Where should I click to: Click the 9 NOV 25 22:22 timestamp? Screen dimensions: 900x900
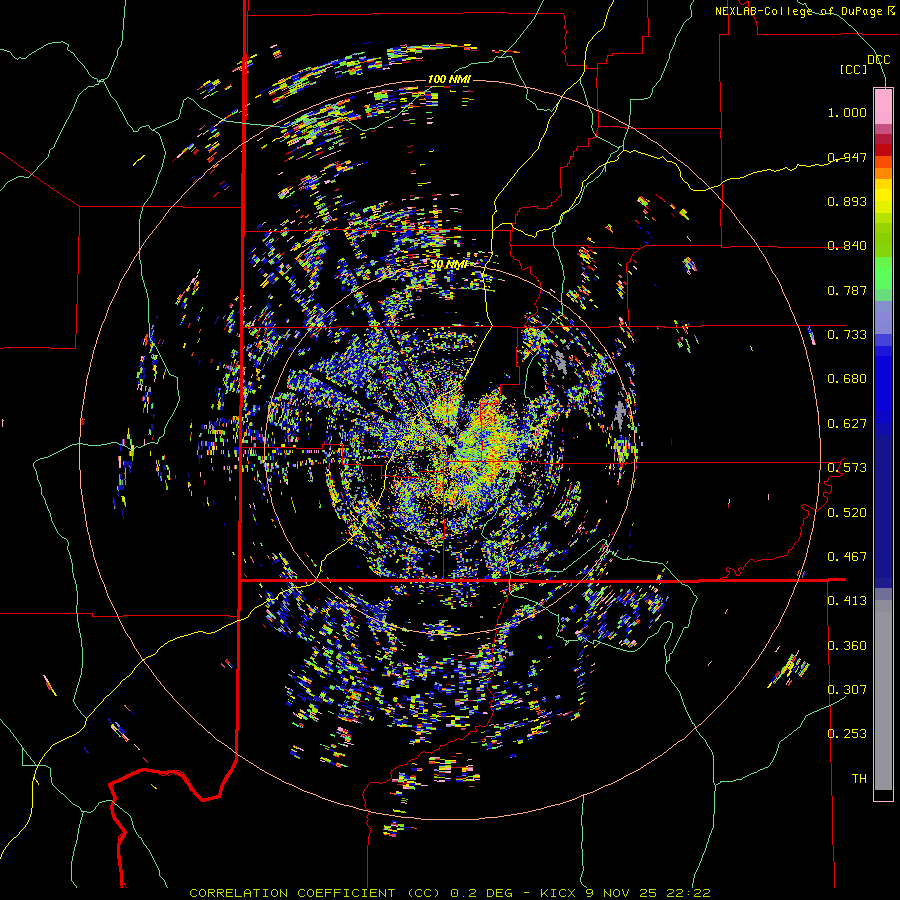(x=647, y=893)
